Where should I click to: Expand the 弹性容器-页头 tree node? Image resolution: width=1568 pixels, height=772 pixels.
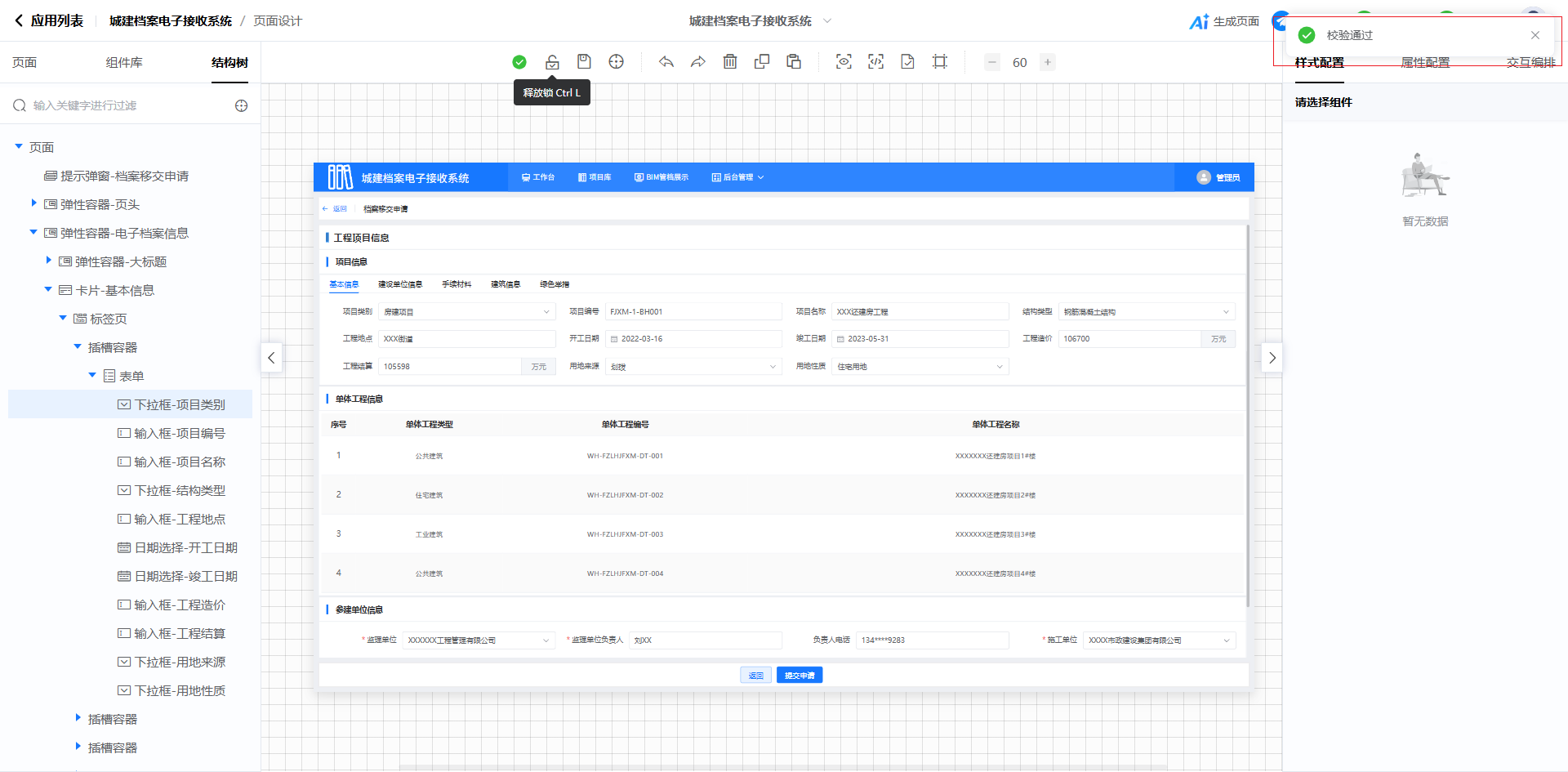tap(33, 203)
